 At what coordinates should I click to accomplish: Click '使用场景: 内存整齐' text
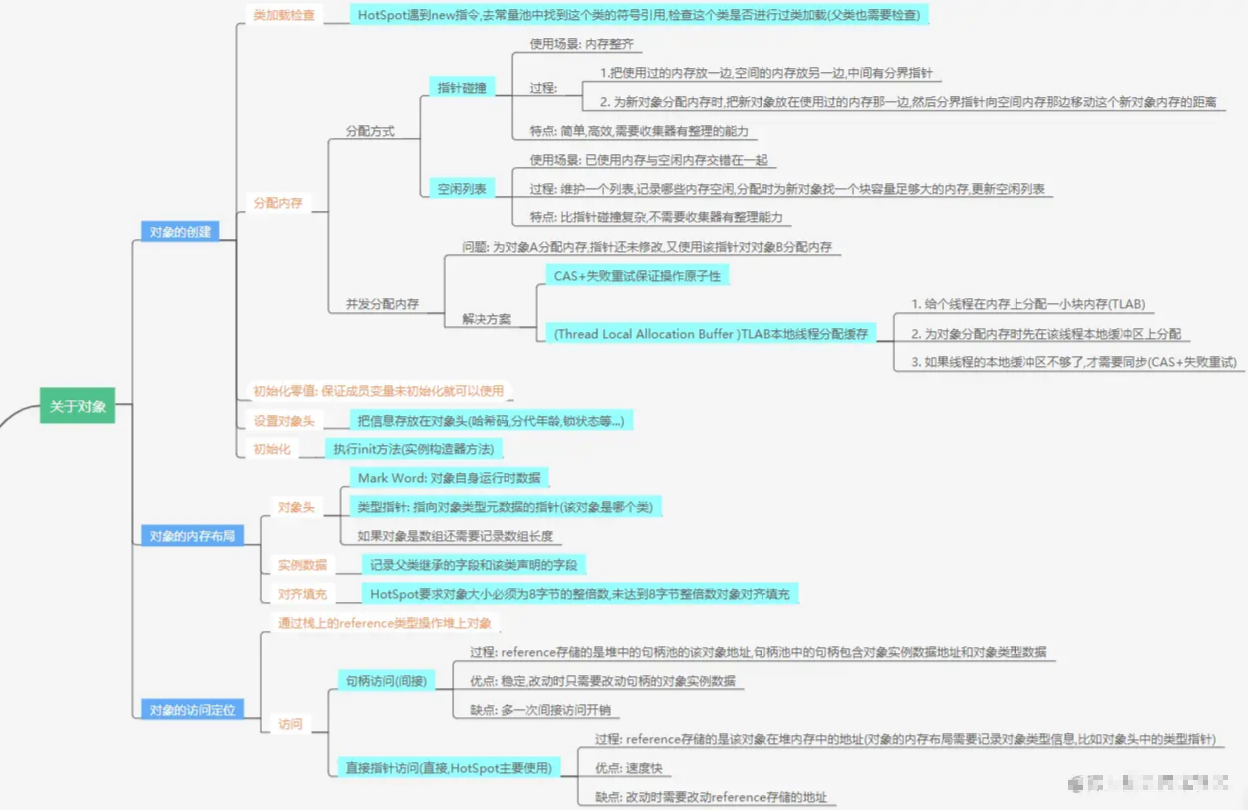click(x=581, y=45)
